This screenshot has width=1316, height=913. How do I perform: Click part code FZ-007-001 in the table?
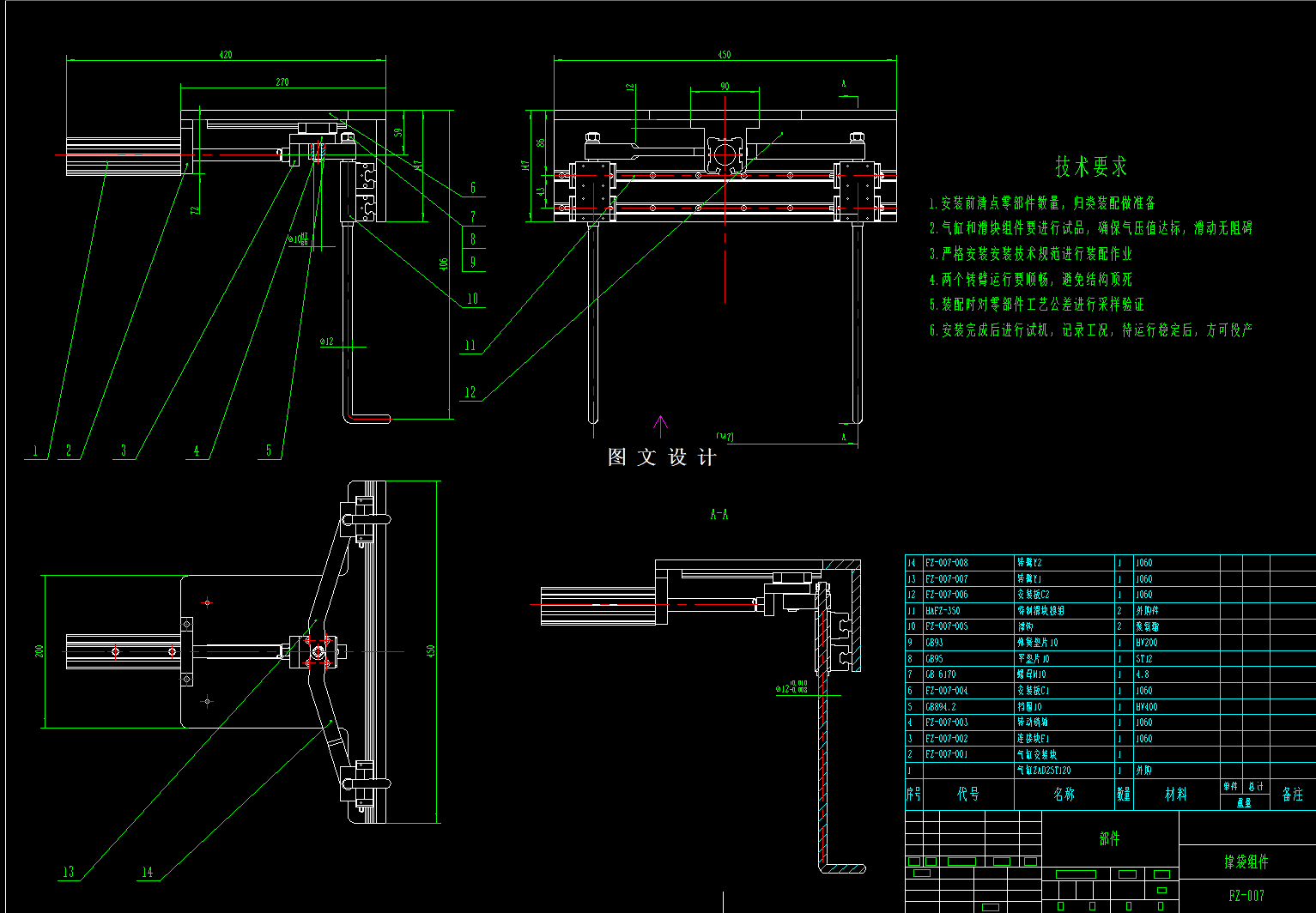(x=946, y=754)
